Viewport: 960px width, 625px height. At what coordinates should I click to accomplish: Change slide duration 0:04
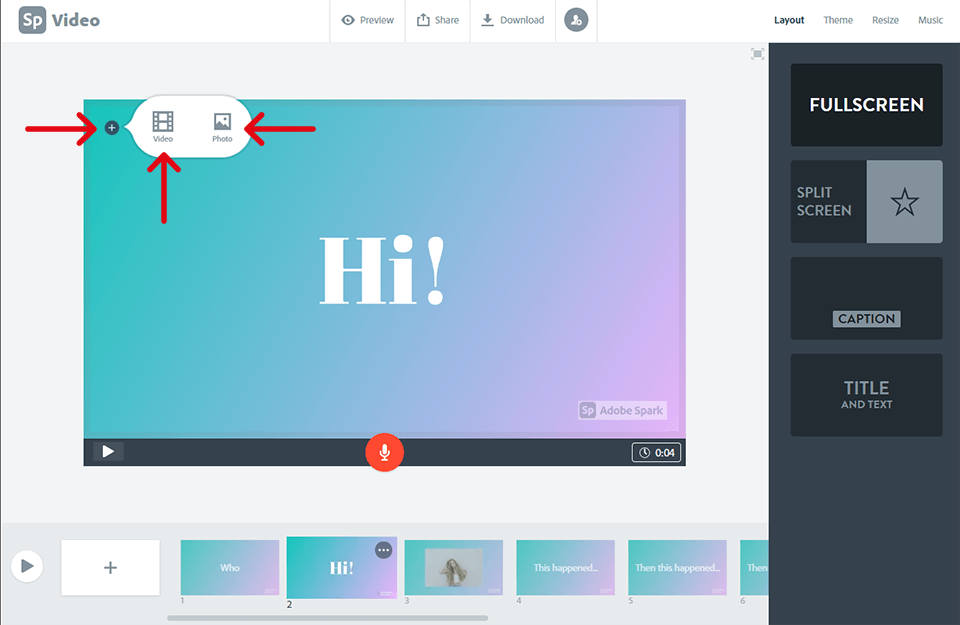[656, 452]
